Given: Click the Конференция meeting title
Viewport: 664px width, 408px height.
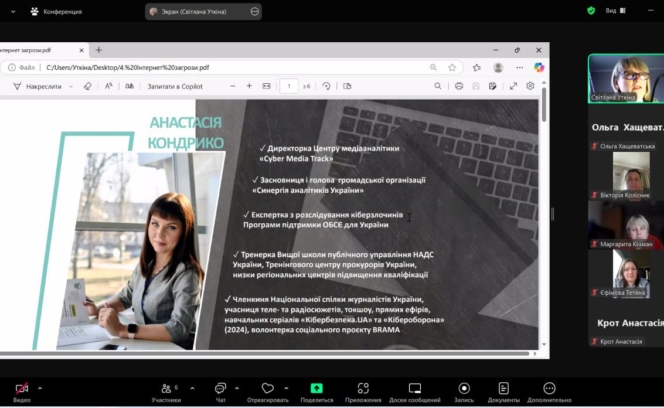Looking at the screenshot, I should click(62, 11).
